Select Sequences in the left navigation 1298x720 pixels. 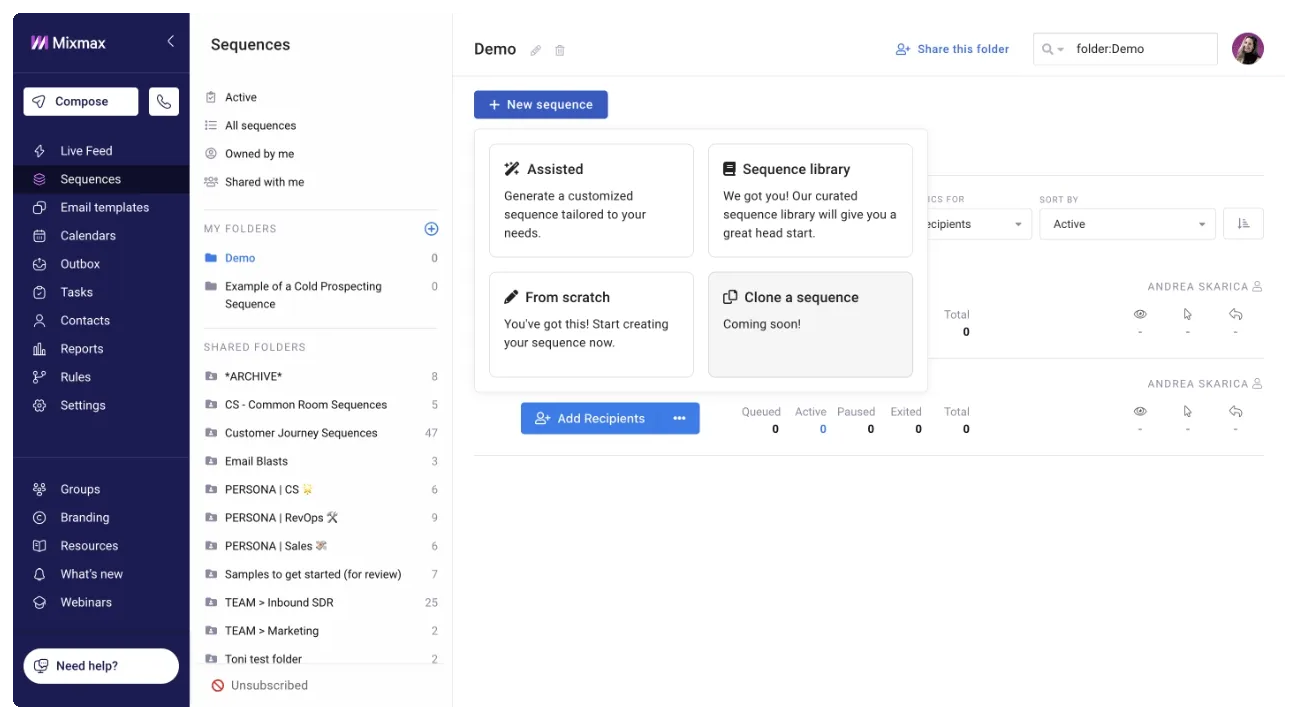pos(101,179)
